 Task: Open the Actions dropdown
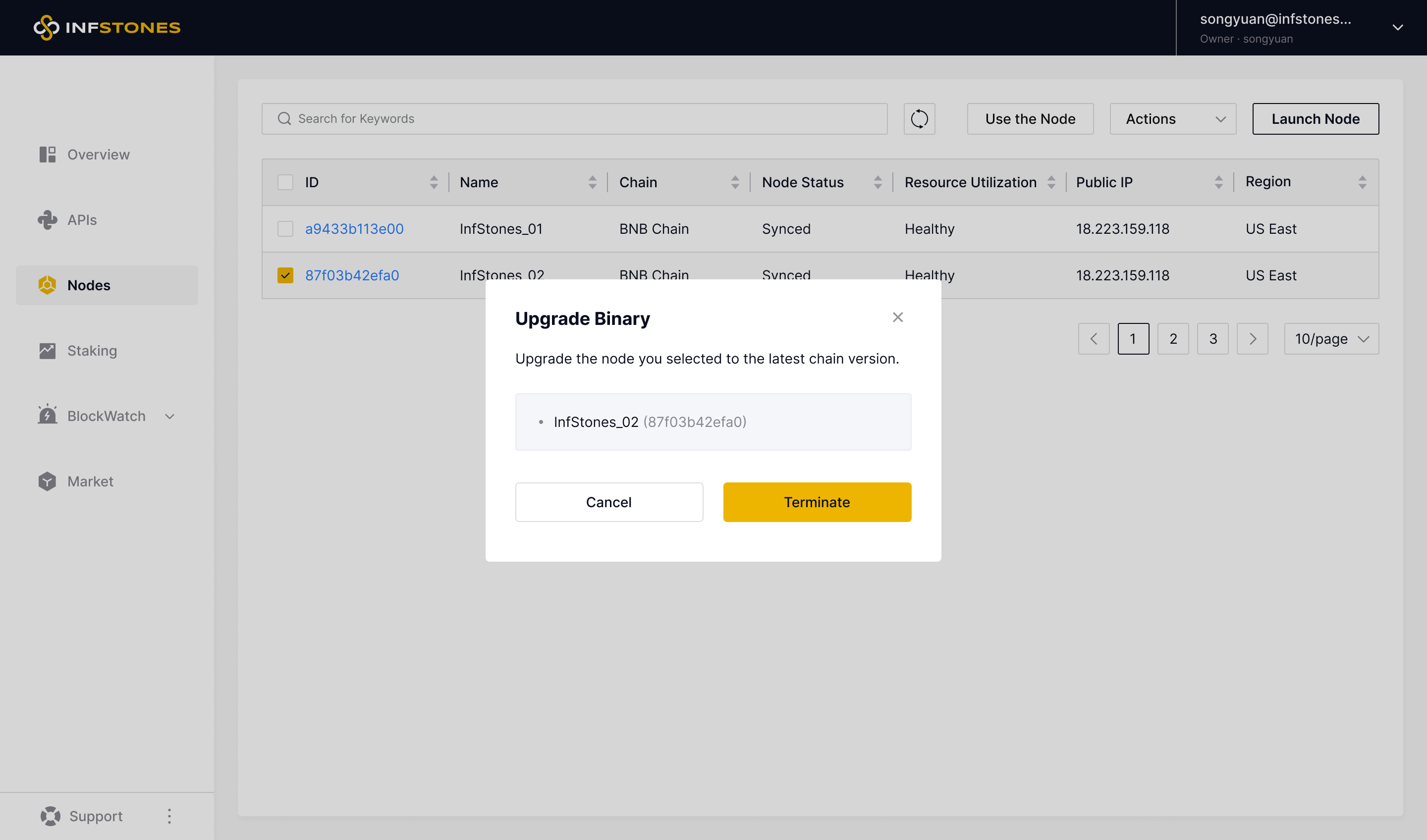pos(1173,119)
